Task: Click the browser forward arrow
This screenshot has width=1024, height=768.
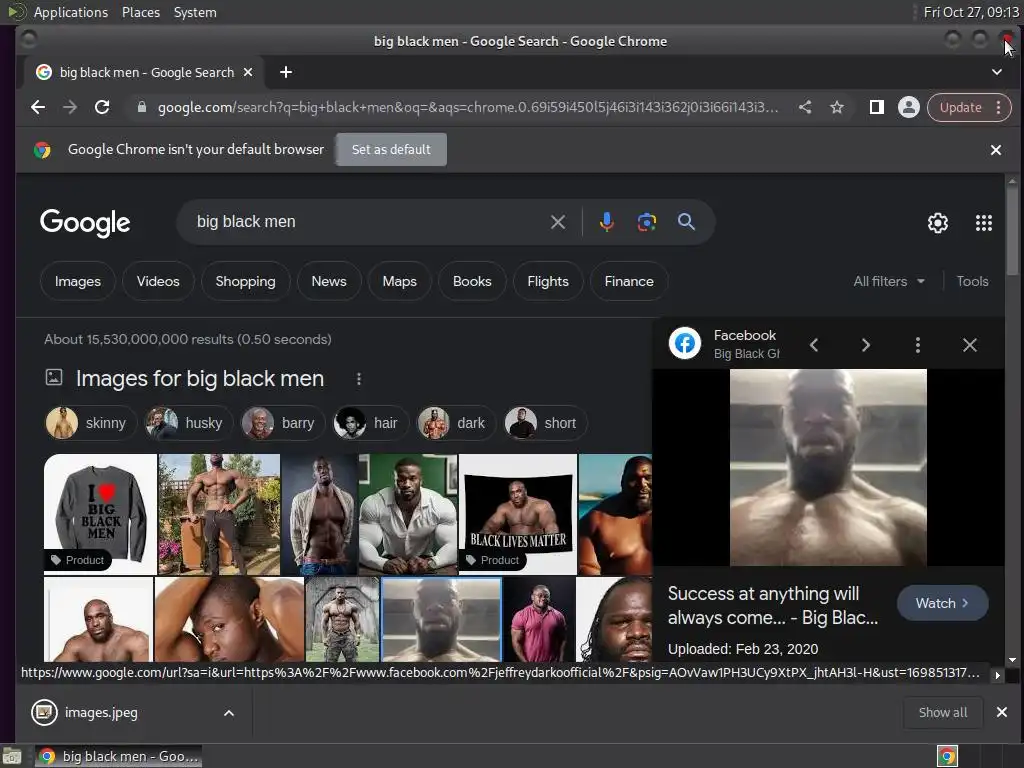Action: (70, 107)
